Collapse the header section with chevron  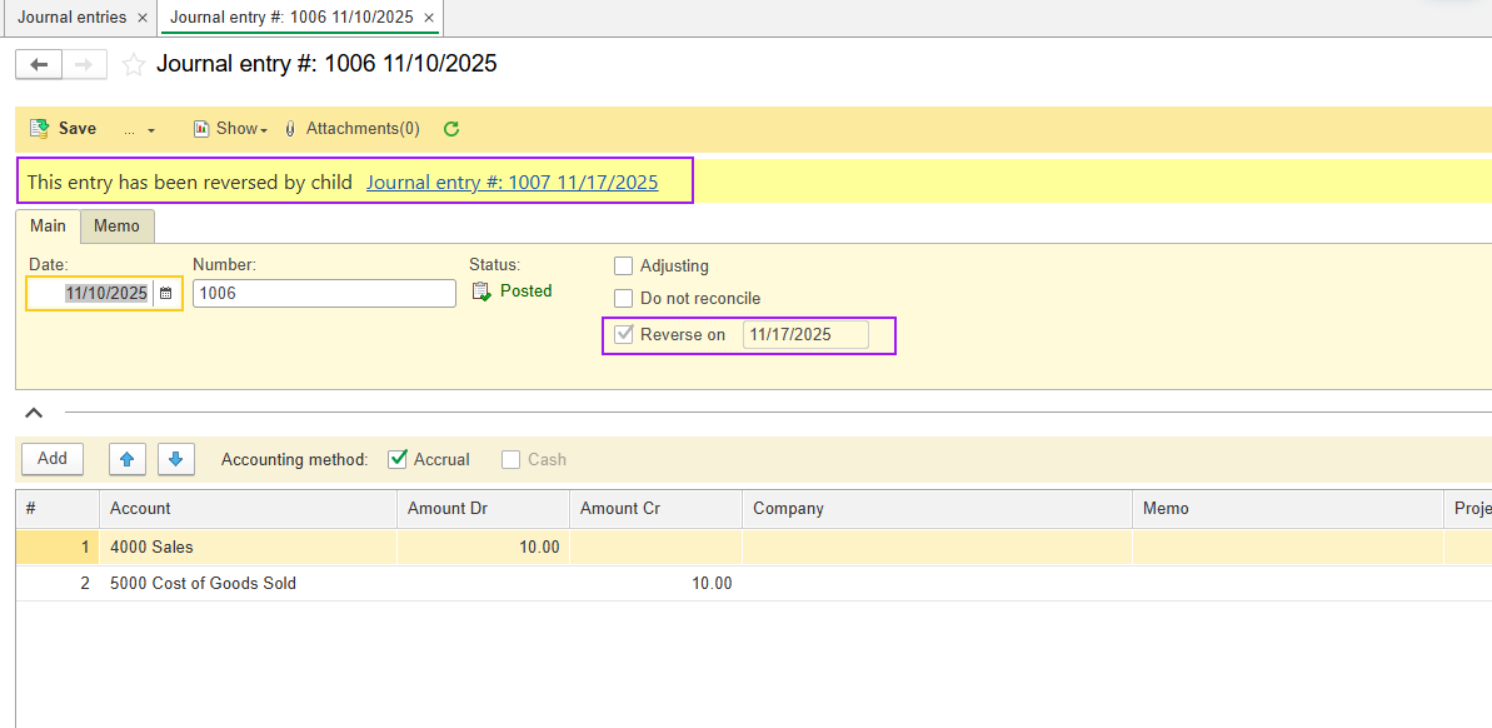pos(34,412)
